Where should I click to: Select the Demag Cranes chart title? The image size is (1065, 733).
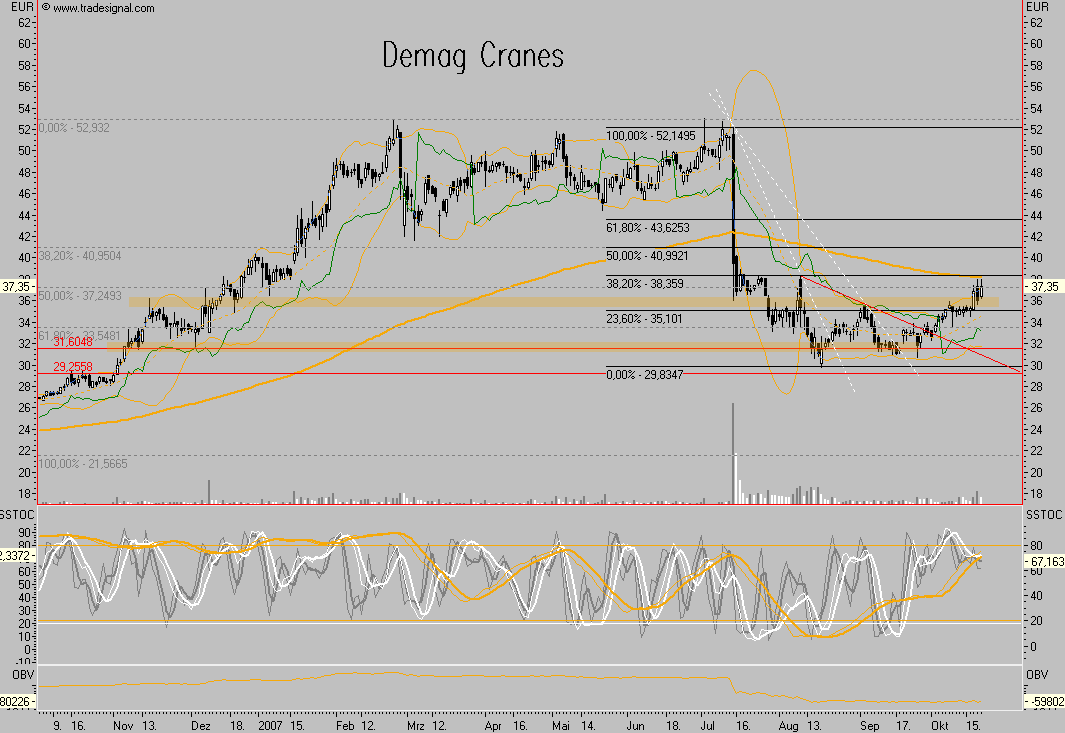[473, 55]
